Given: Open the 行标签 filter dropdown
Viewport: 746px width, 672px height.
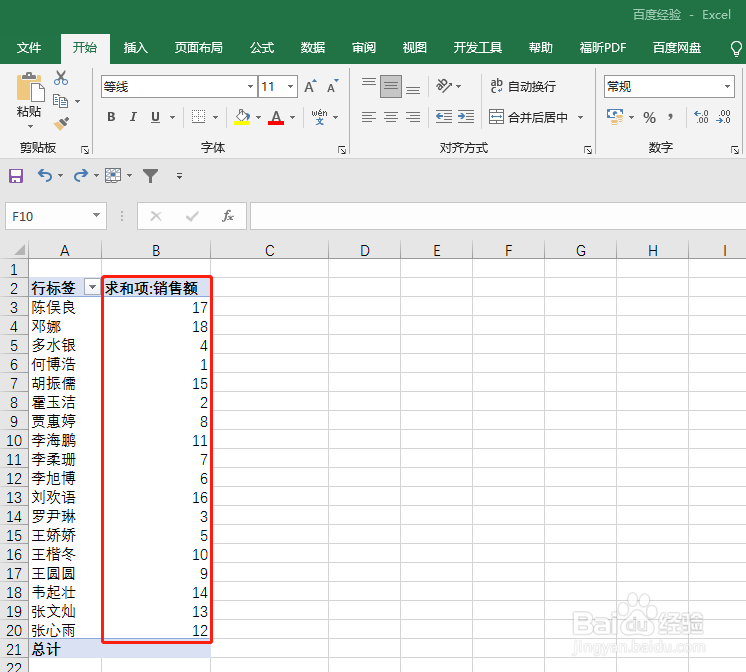Looking at the screenshot, I should tap(92, 287).
